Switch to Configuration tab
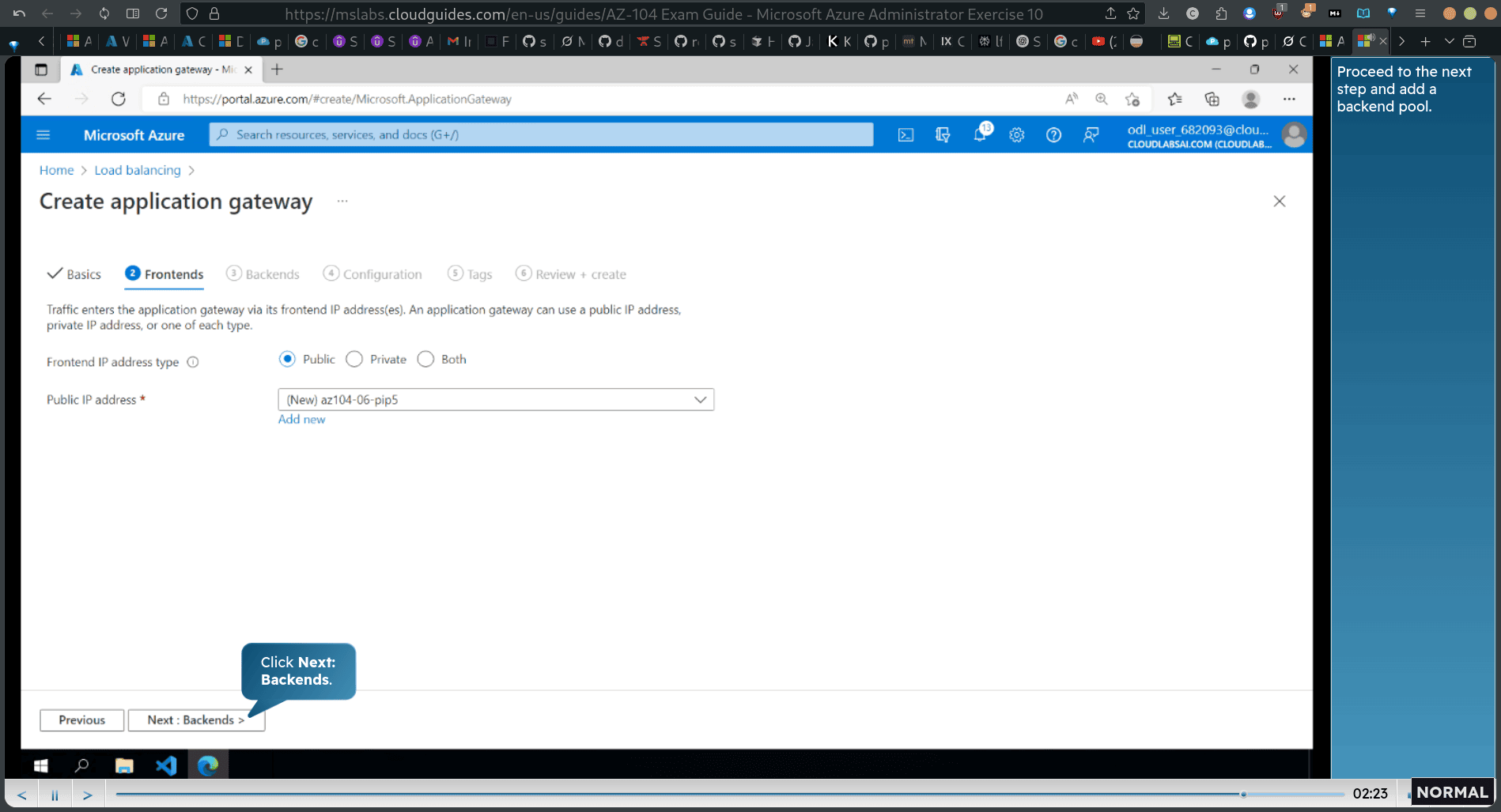The image size is (1501, 812). pos(372,274)
